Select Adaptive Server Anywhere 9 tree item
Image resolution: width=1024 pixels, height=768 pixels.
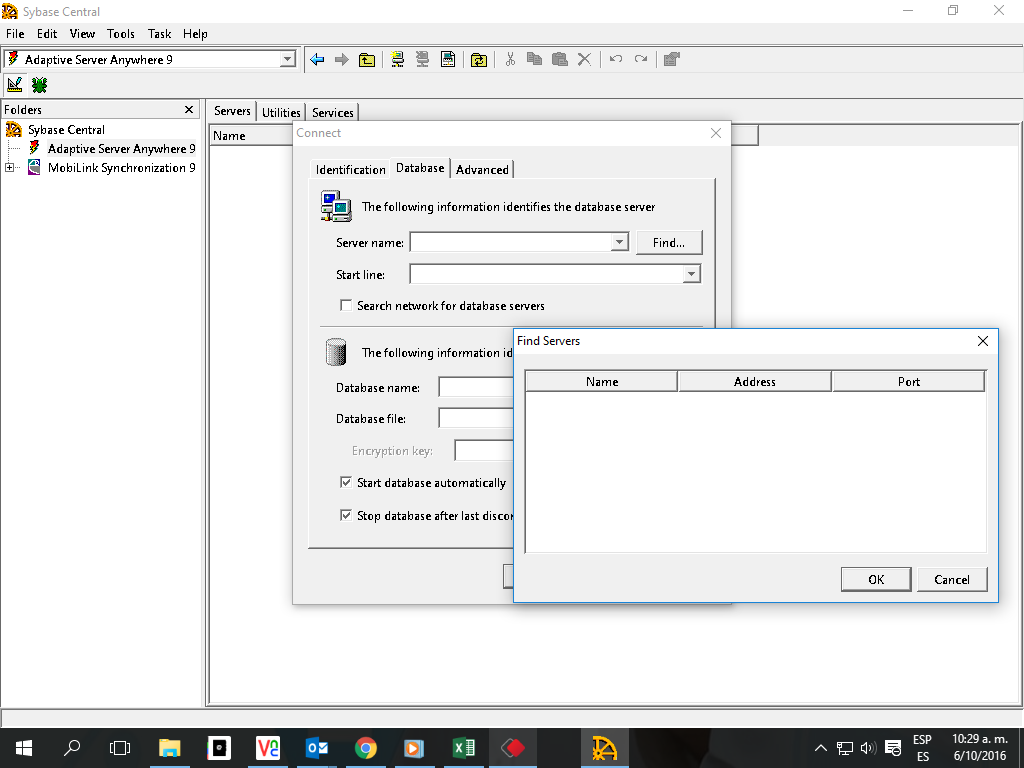coord(121,148)
